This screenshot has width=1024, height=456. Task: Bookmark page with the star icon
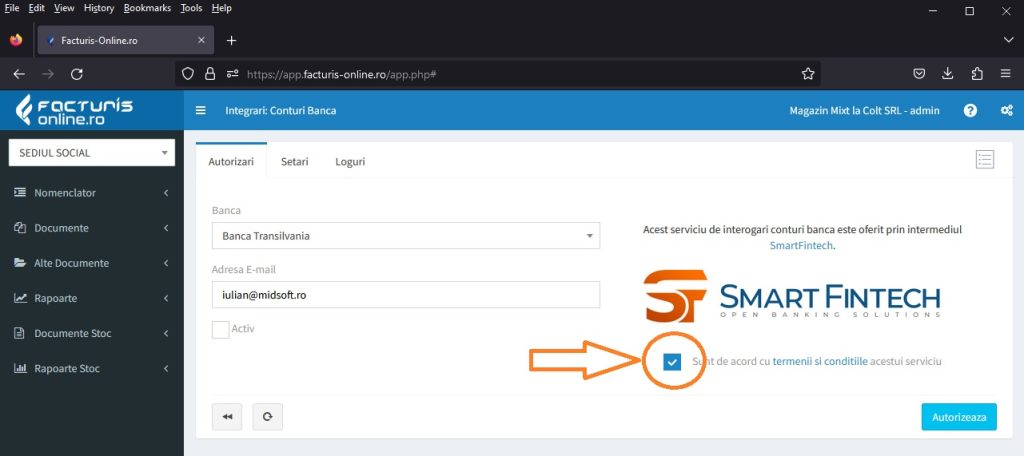pos(808,74)
